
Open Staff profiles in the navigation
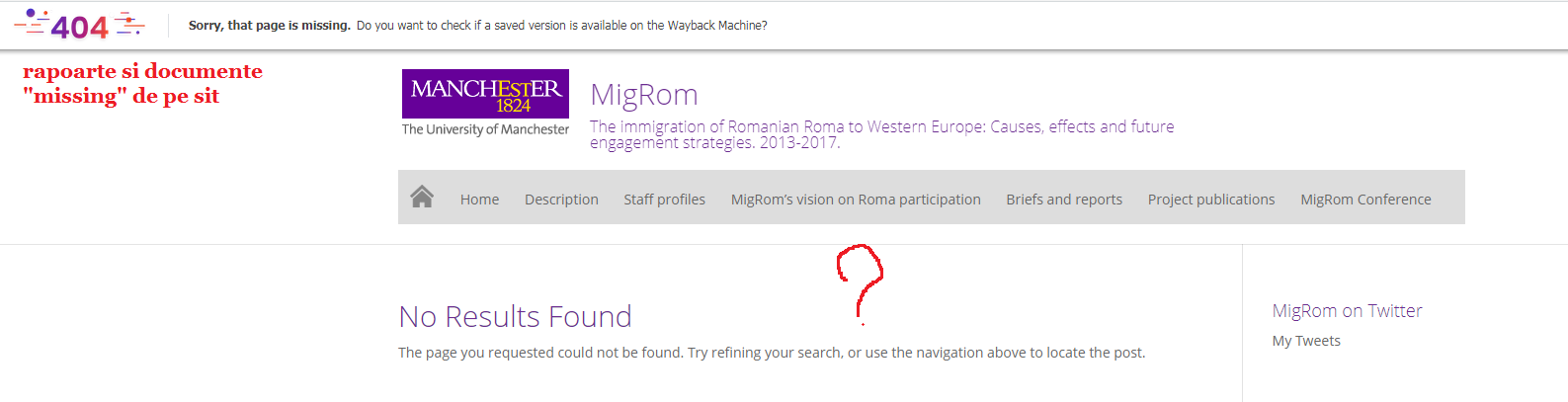pyautogui.click(x=664, y=200)
